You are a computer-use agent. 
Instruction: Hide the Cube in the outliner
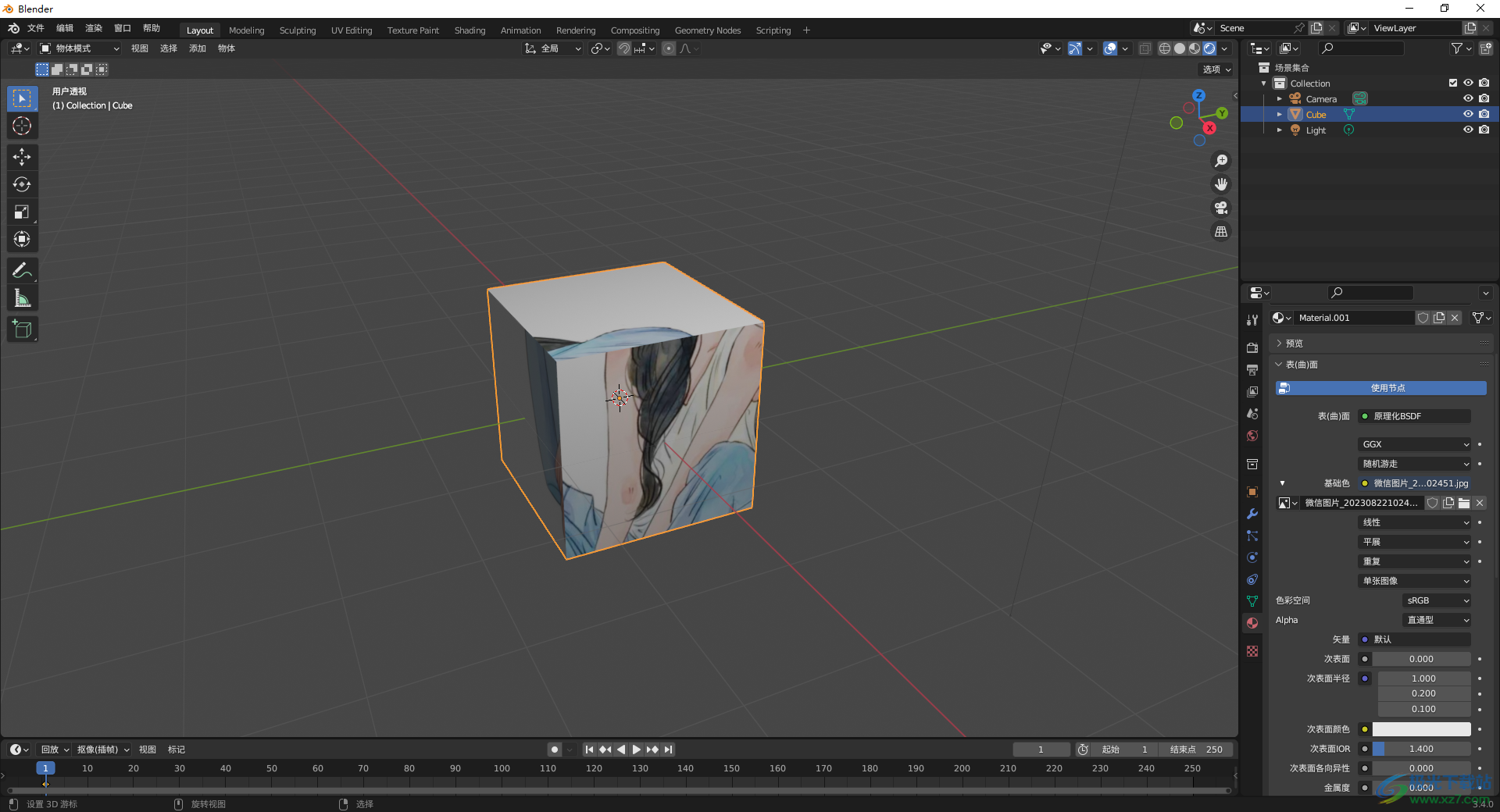pos(1468,114)
